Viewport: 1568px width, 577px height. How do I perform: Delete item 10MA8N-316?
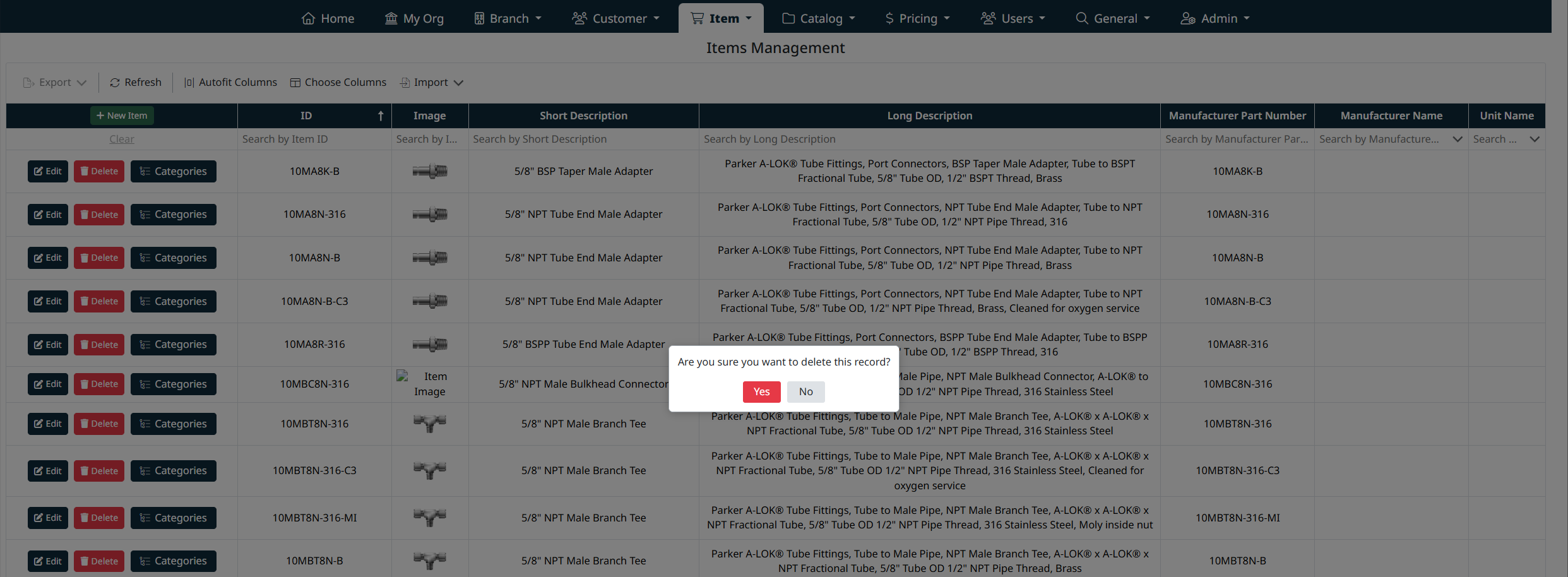point(99,215)
